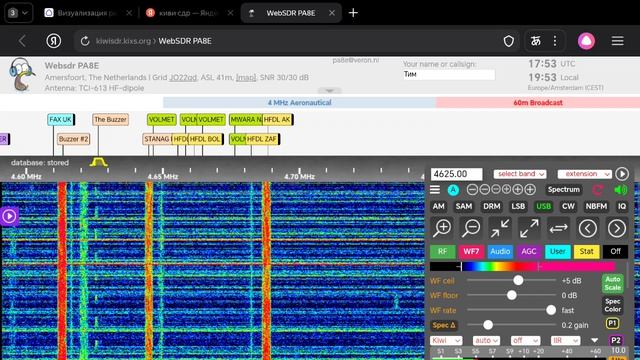The height and width of the screenshot is (360, 640).
Task: Select NBFM mode
Action: coord(596,207)
